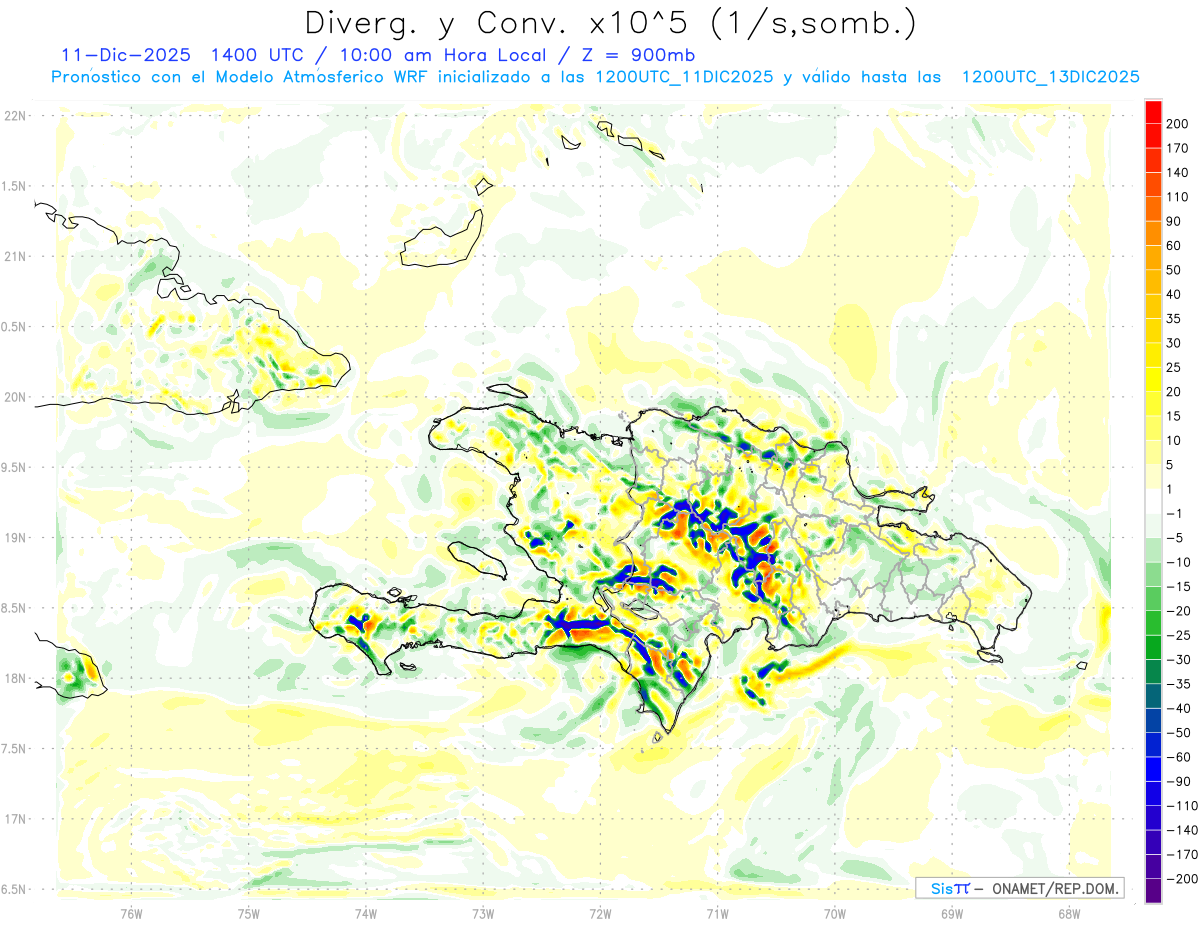The image size is (1200, 927).
Task: Click the color scale value "-90"
Action: (x=1179, y=781)
